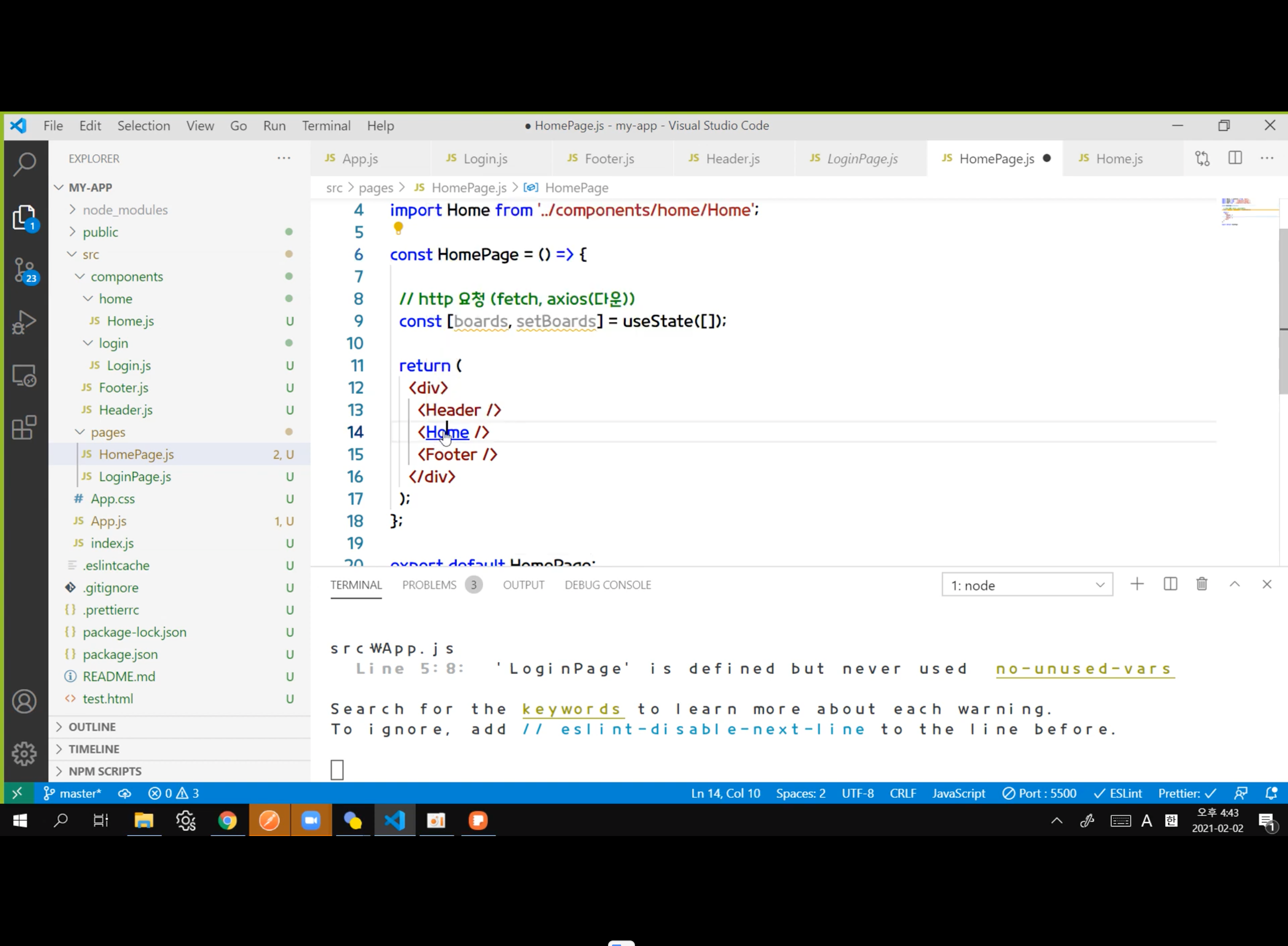Click the pages breadcrumb segment

(375, 188)
